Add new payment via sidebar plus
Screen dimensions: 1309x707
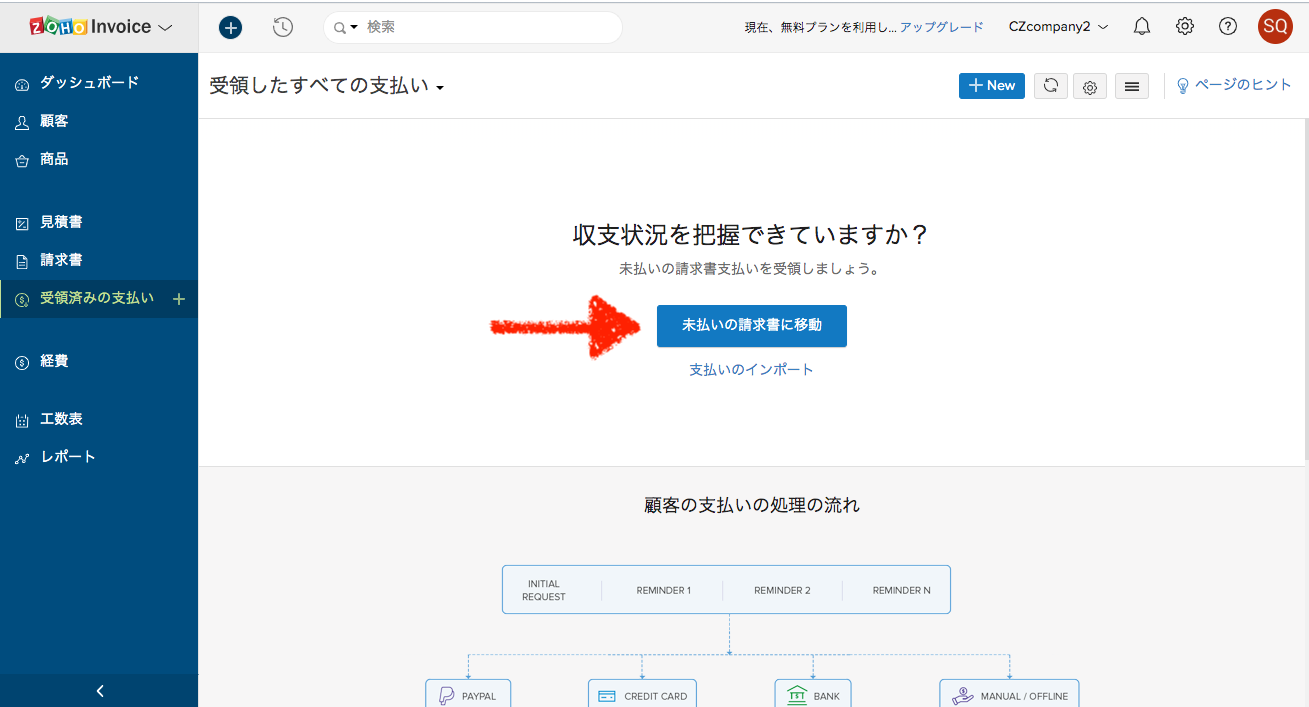pos(179,298)
